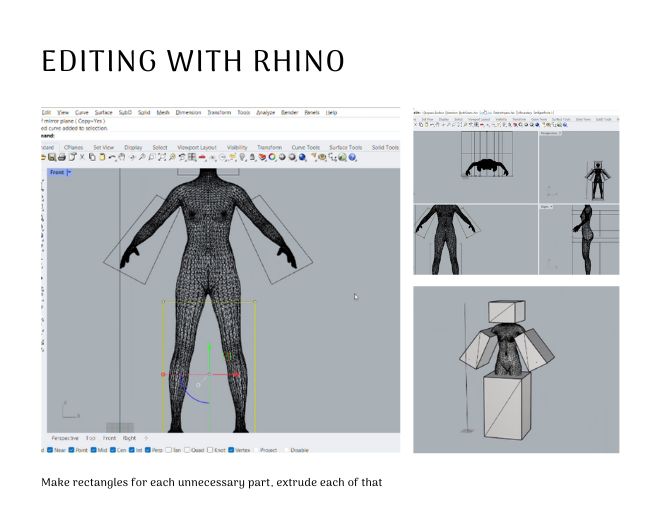Screen dimensions: 660x528
Task: Switch to the Perspective viewport tab
Action: (65, 438)
